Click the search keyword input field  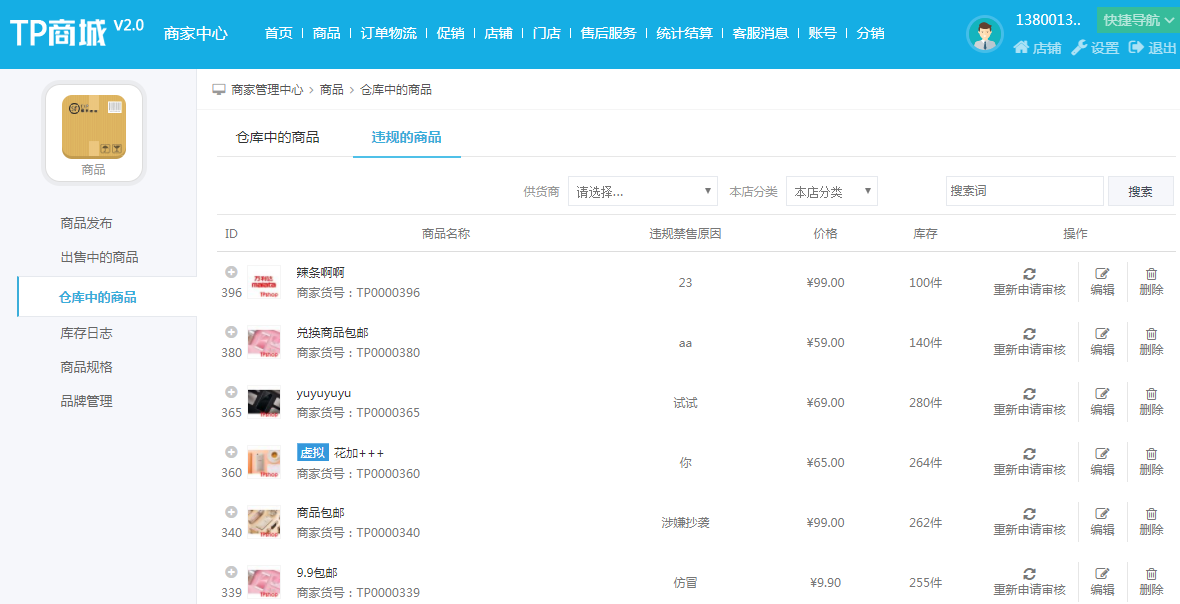1024,191
